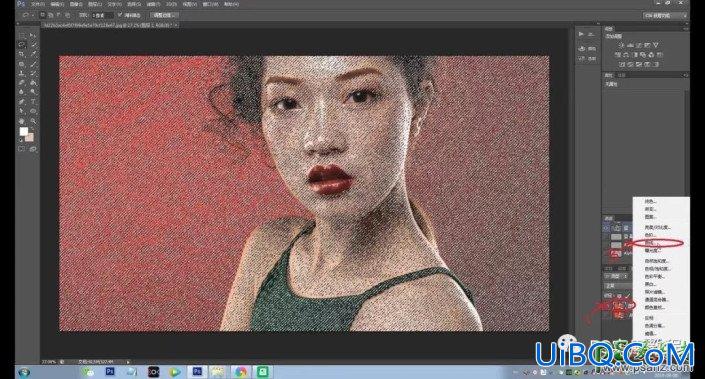Viewport: 705px width, 379px height.
Task: Lock image pixels in Layers panel
Action: click(x=627, y=295)
